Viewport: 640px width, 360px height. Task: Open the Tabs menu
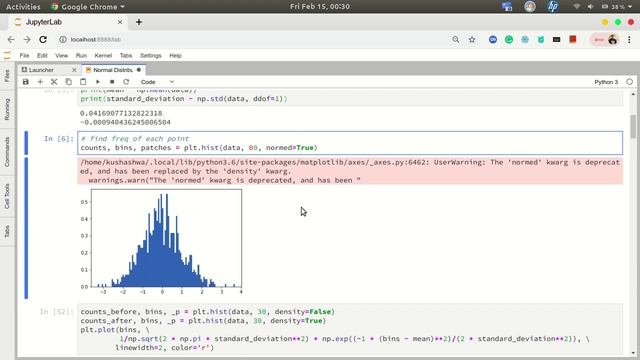pyautogui.click(x=126, y=56)
